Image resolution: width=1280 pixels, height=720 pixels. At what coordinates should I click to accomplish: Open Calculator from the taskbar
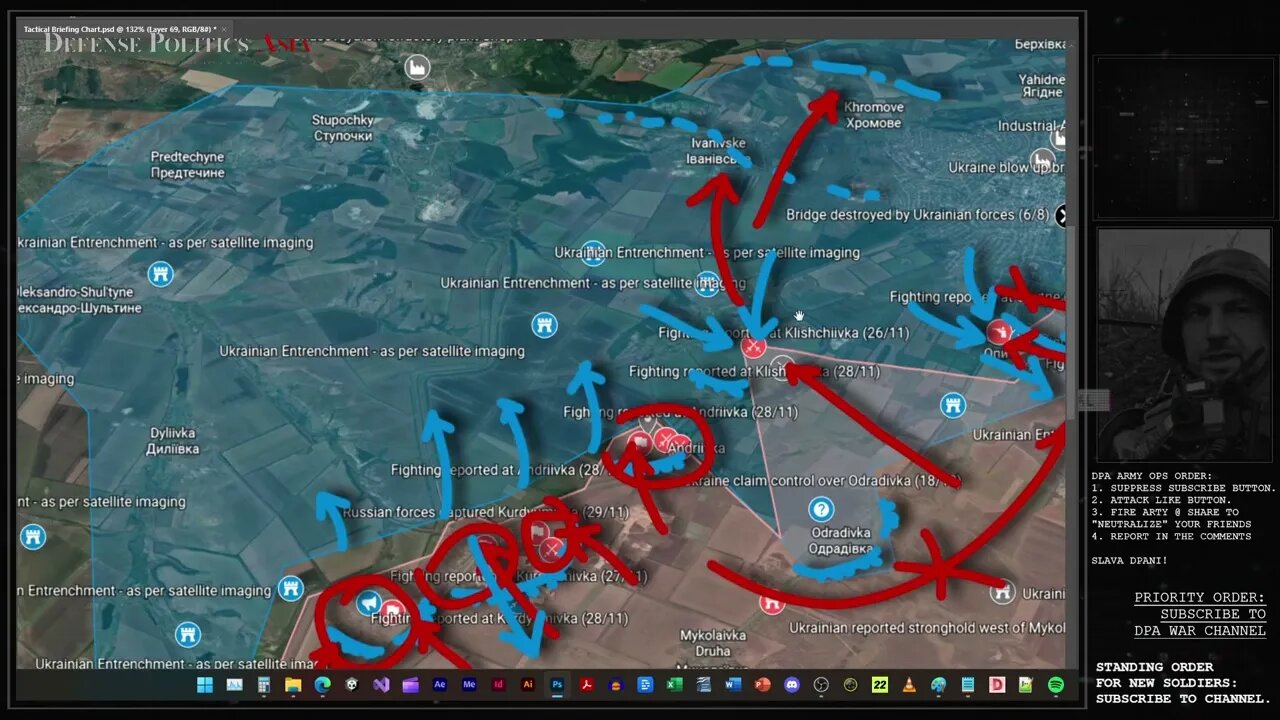(264, 685)
